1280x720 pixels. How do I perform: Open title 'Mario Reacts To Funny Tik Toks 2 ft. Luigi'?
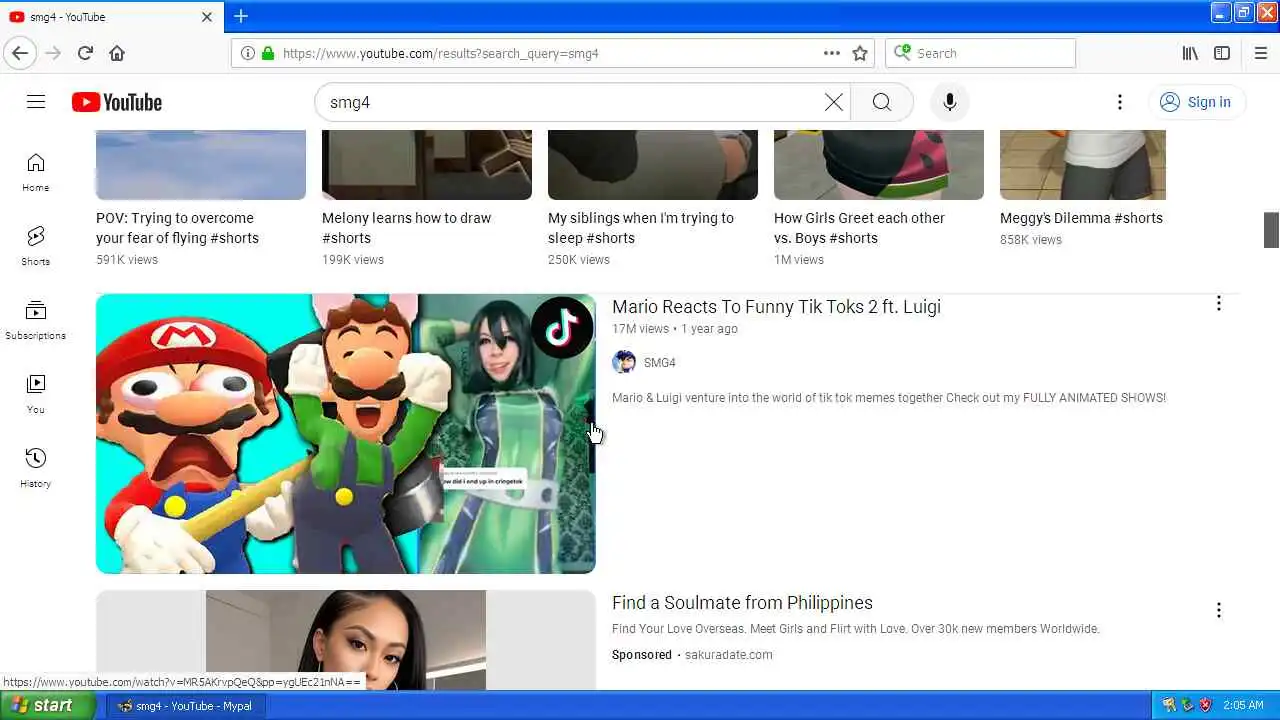pos(776,307)
